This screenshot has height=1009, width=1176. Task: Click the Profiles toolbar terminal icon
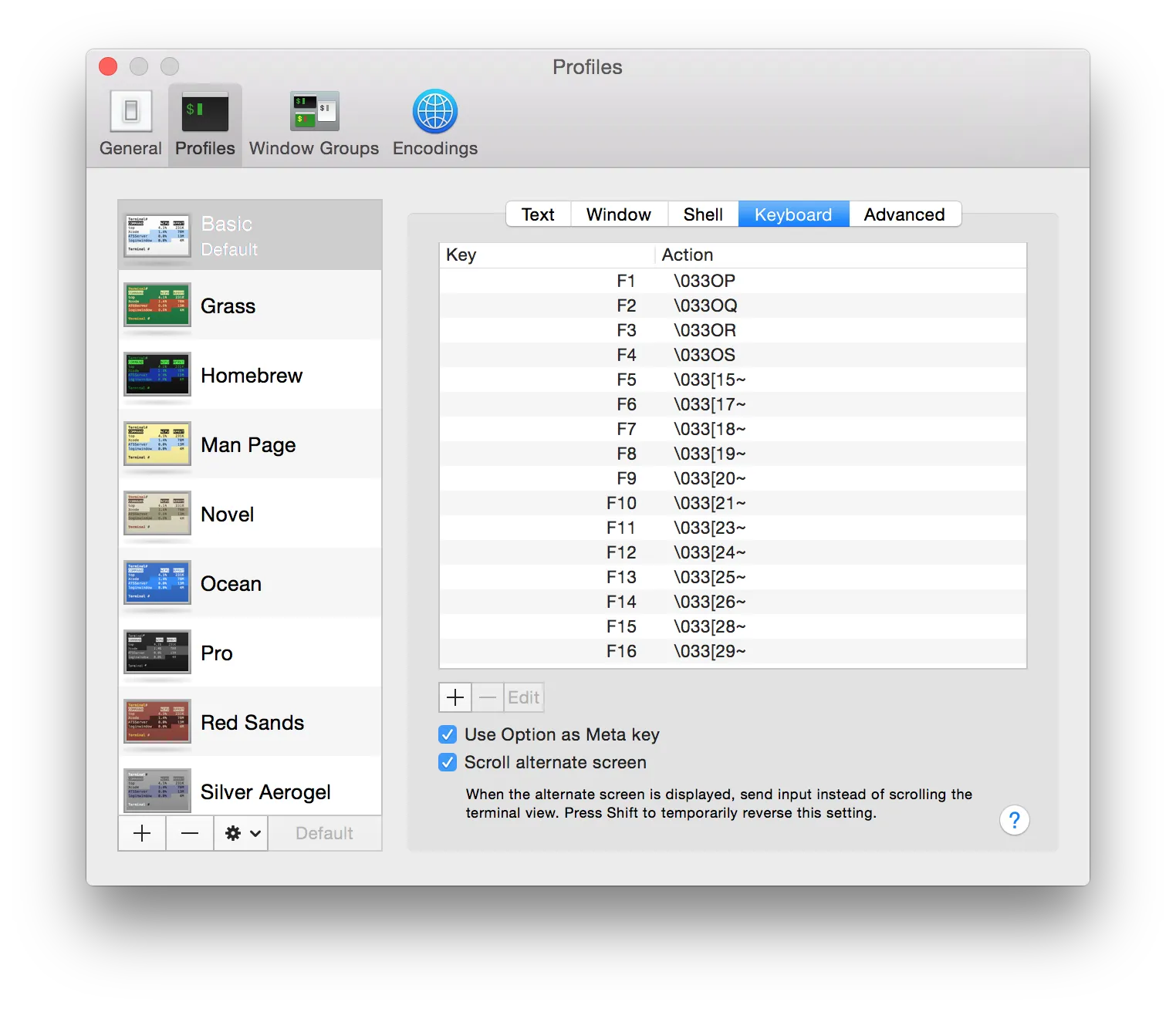pos(205,113)
